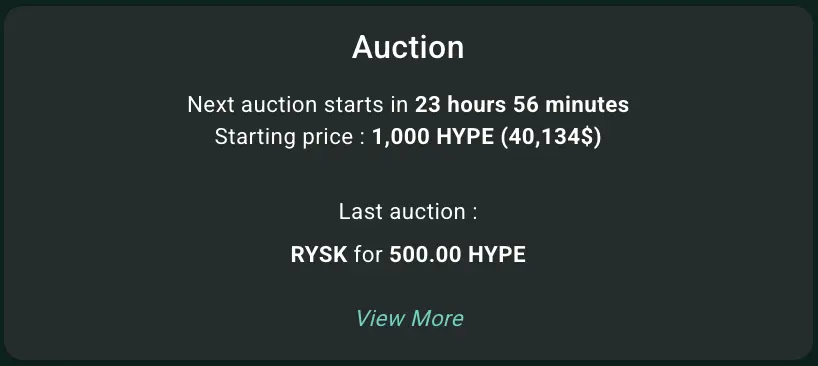Click the word "Last" in last auction label
This screenshot has height=366, width=818.
tap(358, 212)
